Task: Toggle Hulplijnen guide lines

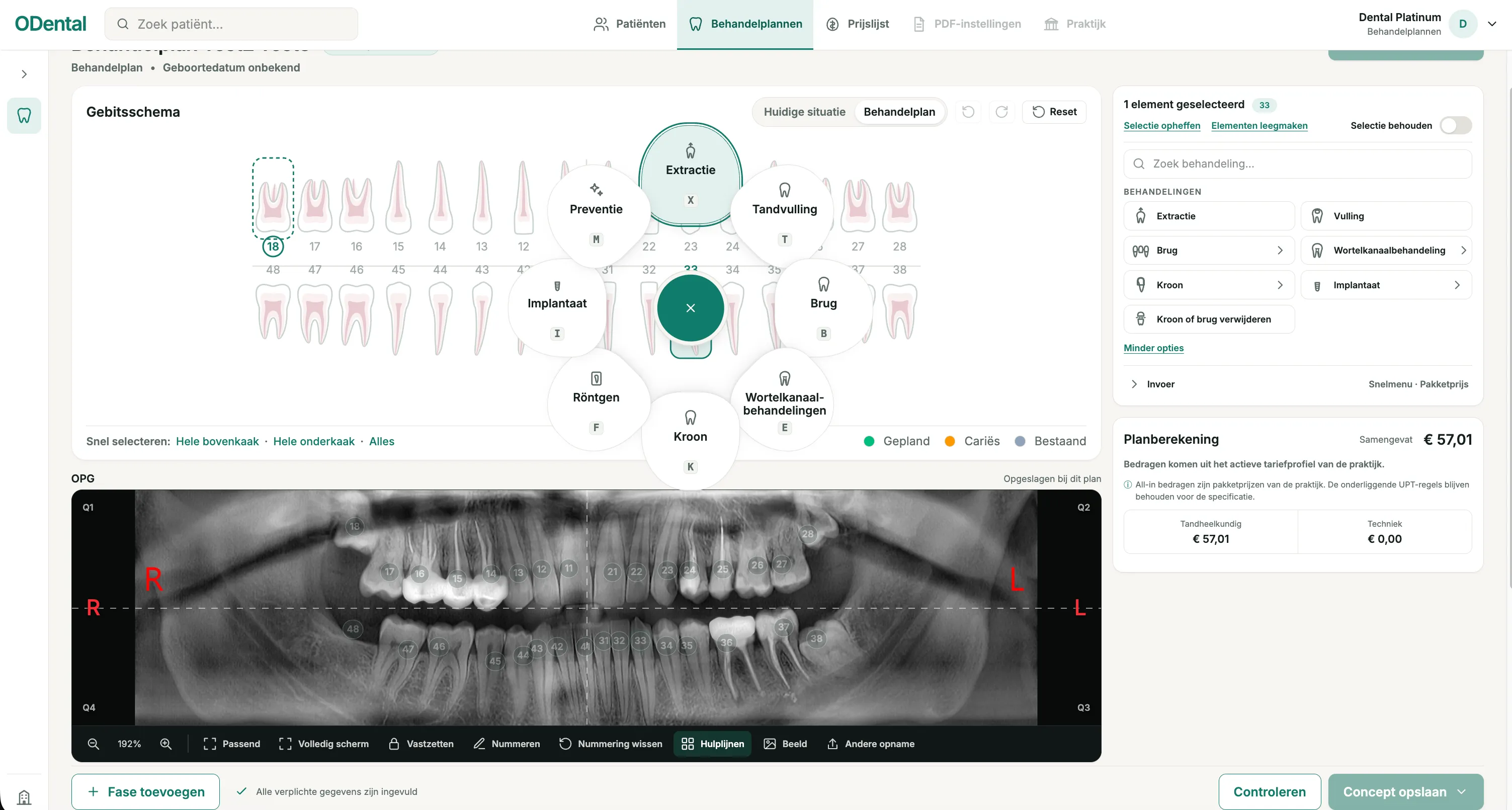Action: 713,744
